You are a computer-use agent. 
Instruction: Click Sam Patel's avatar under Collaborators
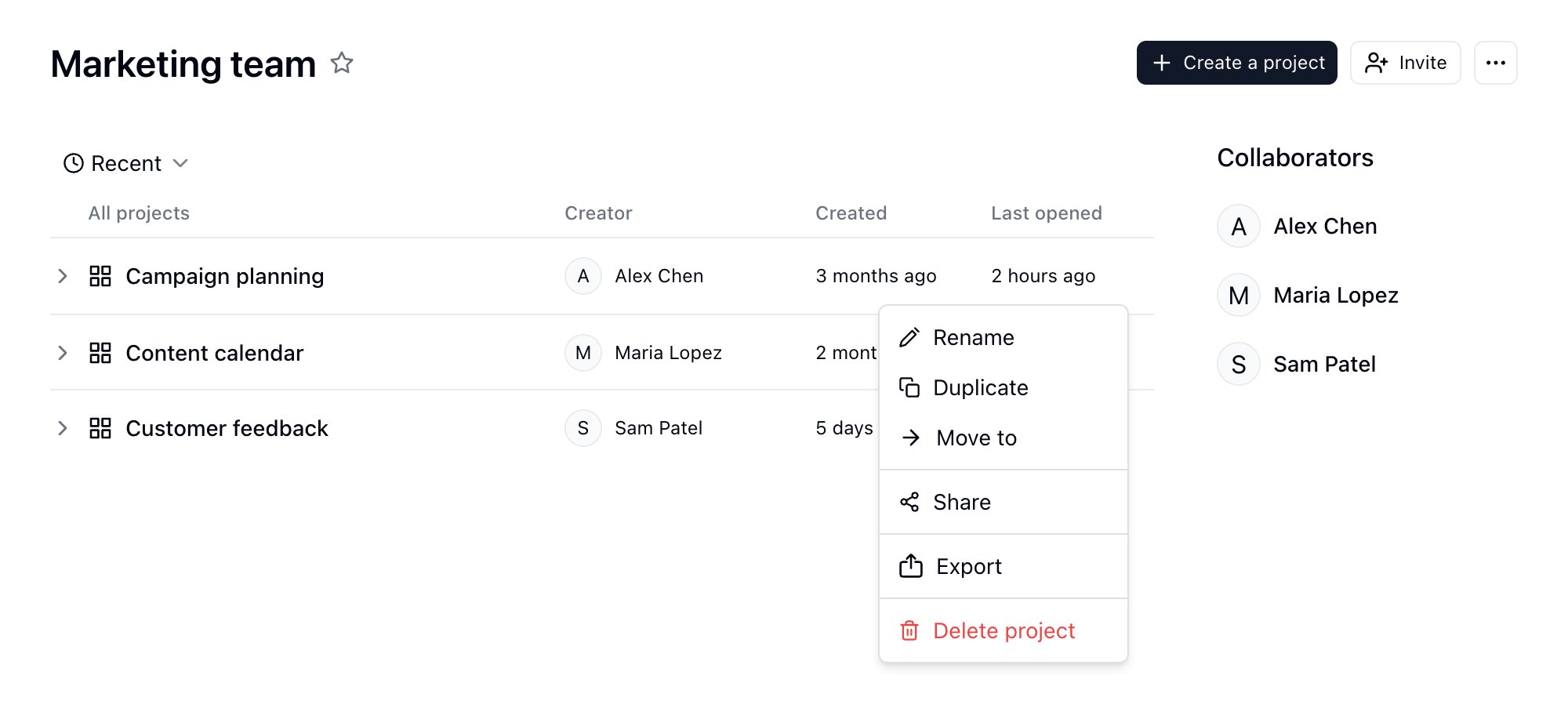click(x=1239, y=364)
